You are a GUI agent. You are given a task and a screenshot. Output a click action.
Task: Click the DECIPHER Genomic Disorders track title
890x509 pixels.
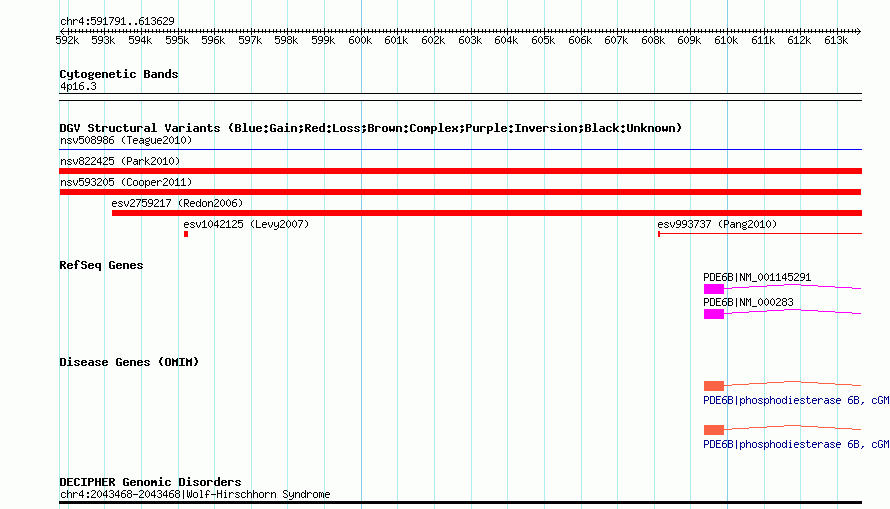tap(150, 482)
